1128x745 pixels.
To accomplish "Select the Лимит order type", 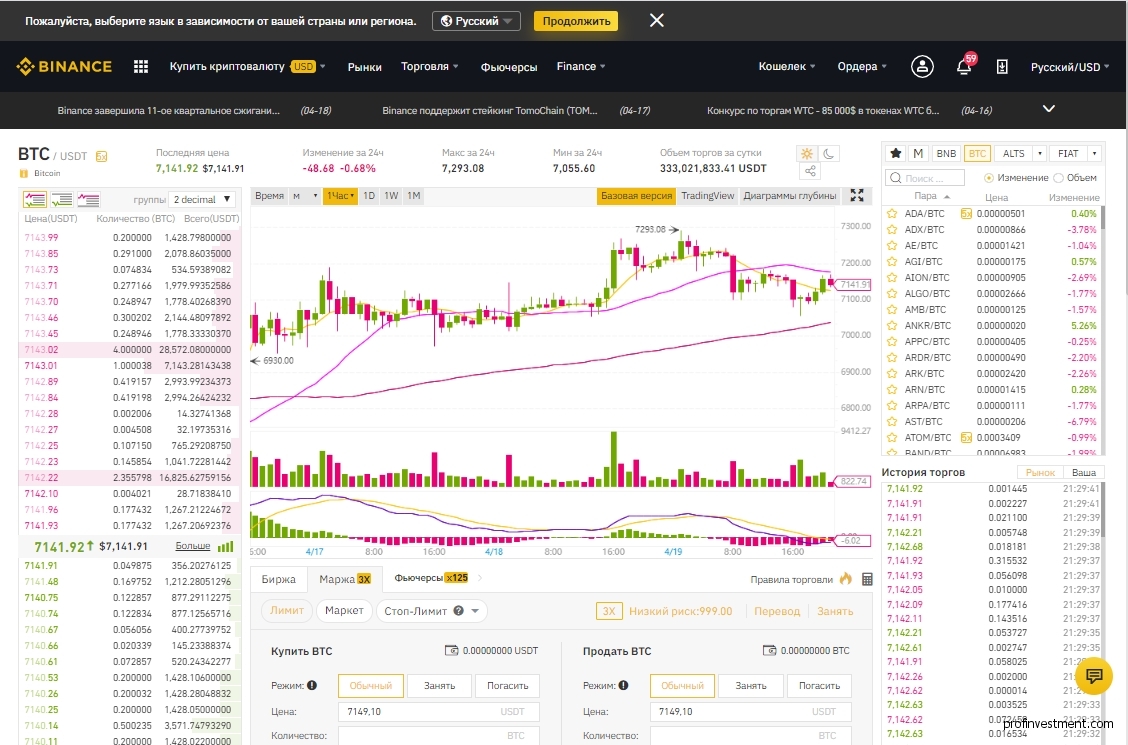I will pos(286,611).
